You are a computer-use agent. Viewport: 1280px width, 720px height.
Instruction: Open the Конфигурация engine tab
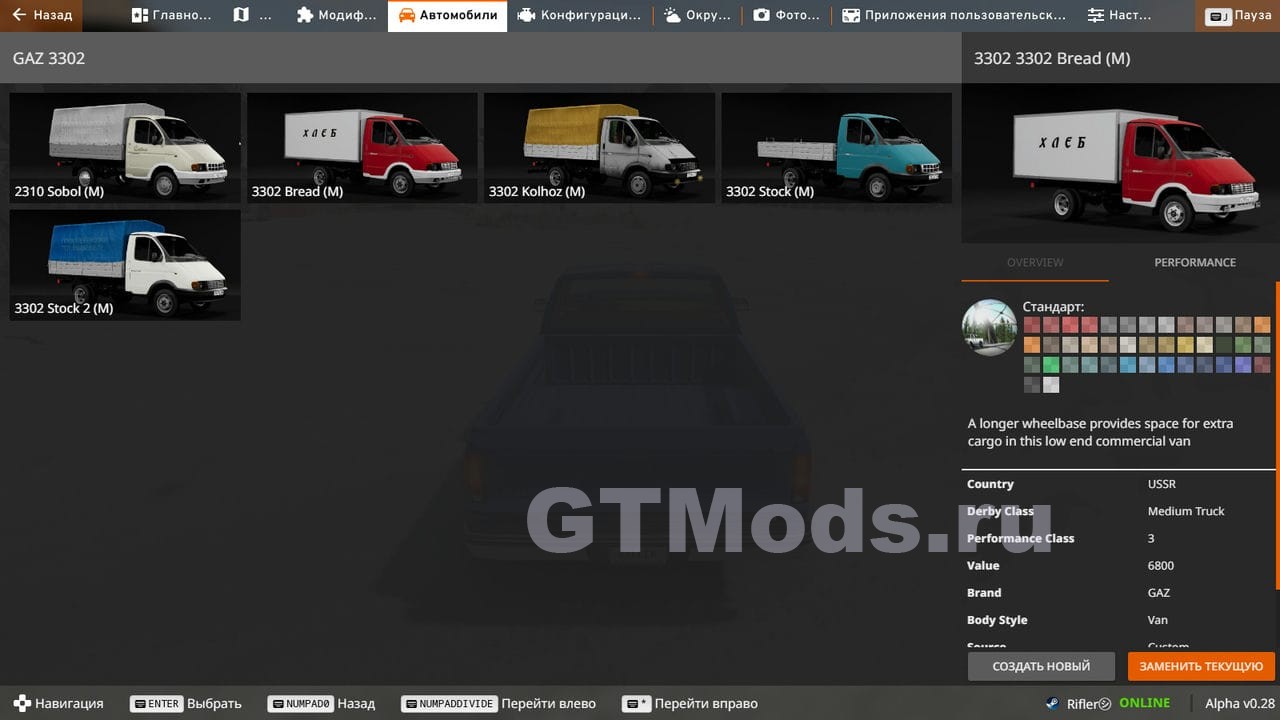pos(579,15)
